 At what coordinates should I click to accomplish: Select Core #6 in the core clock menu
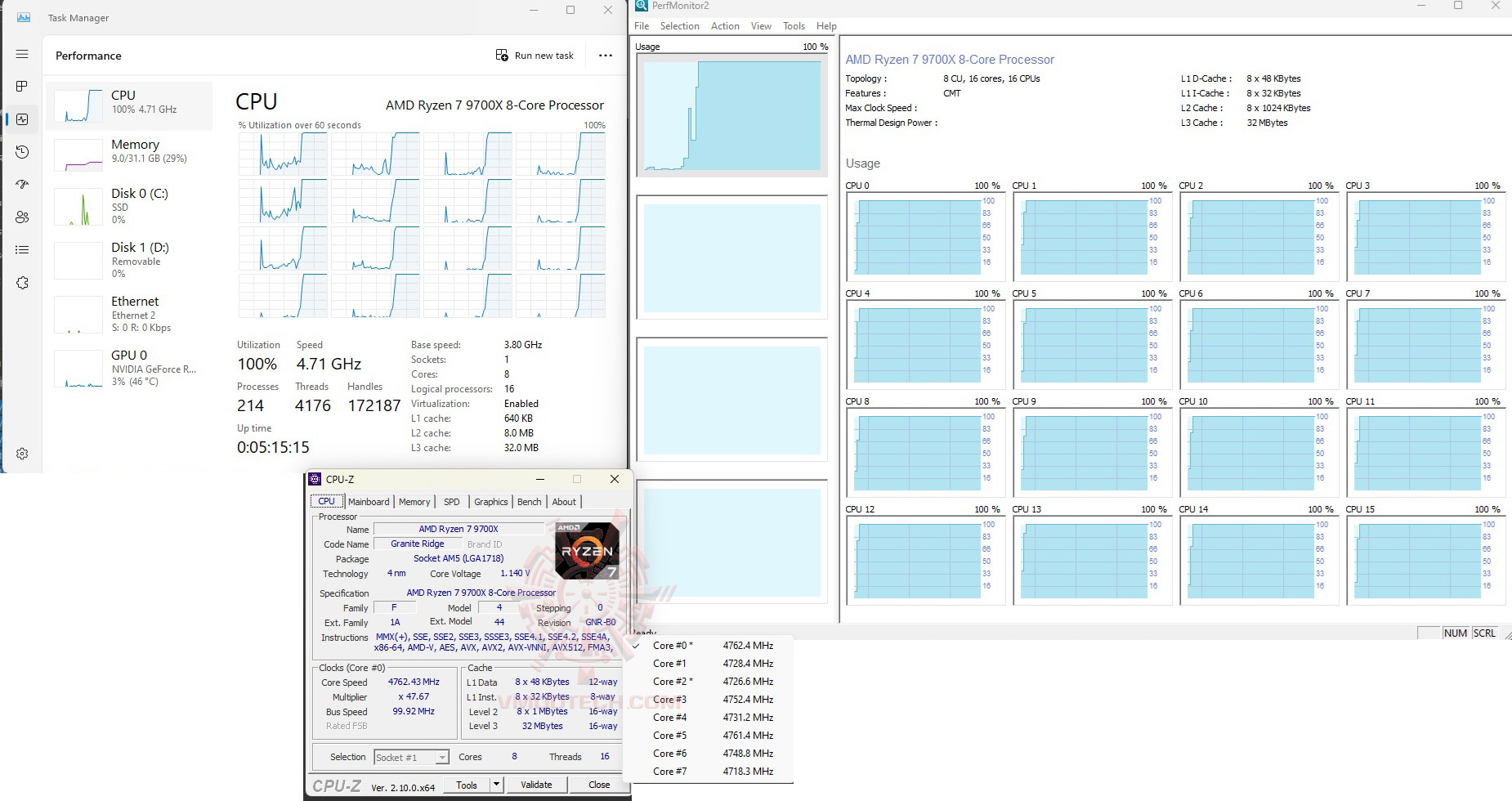[708, 754]
